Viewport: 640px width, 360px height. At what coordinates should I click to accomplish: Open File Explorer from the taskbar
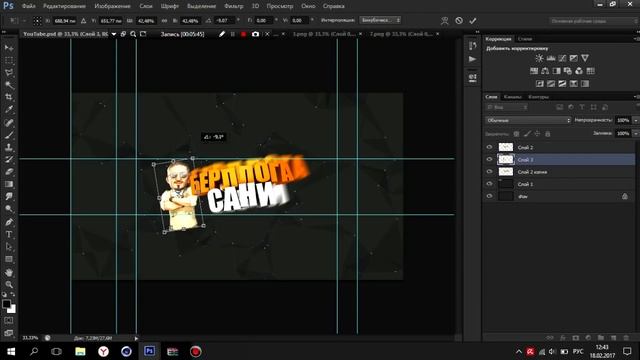(80, 351)
